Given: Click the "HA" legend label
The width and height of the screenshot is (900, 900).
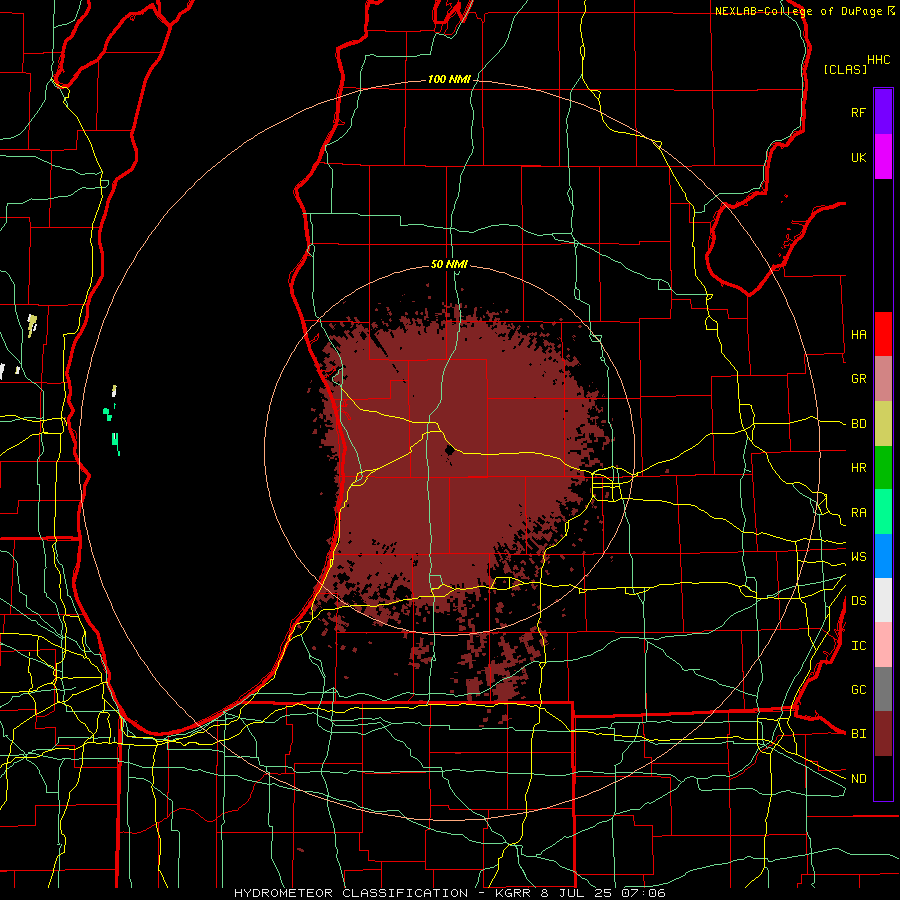Looking at the screenshot, I should pyautogui.click(x=858, y=335).
